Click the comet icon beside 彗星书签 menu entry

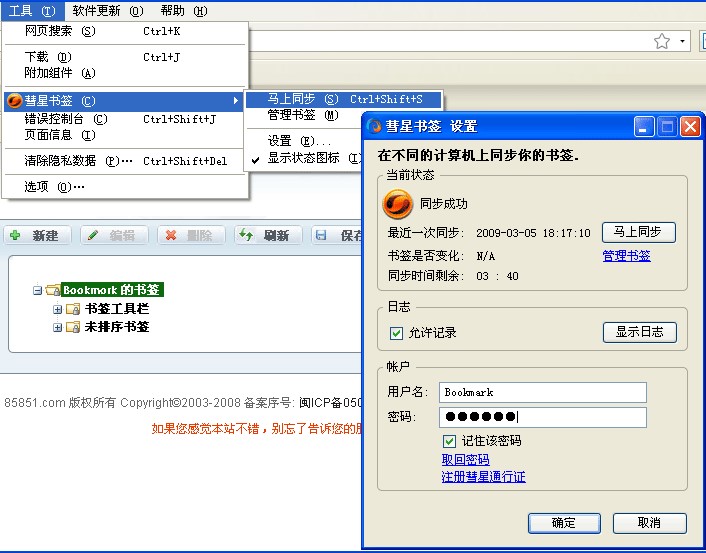(15, 100)
